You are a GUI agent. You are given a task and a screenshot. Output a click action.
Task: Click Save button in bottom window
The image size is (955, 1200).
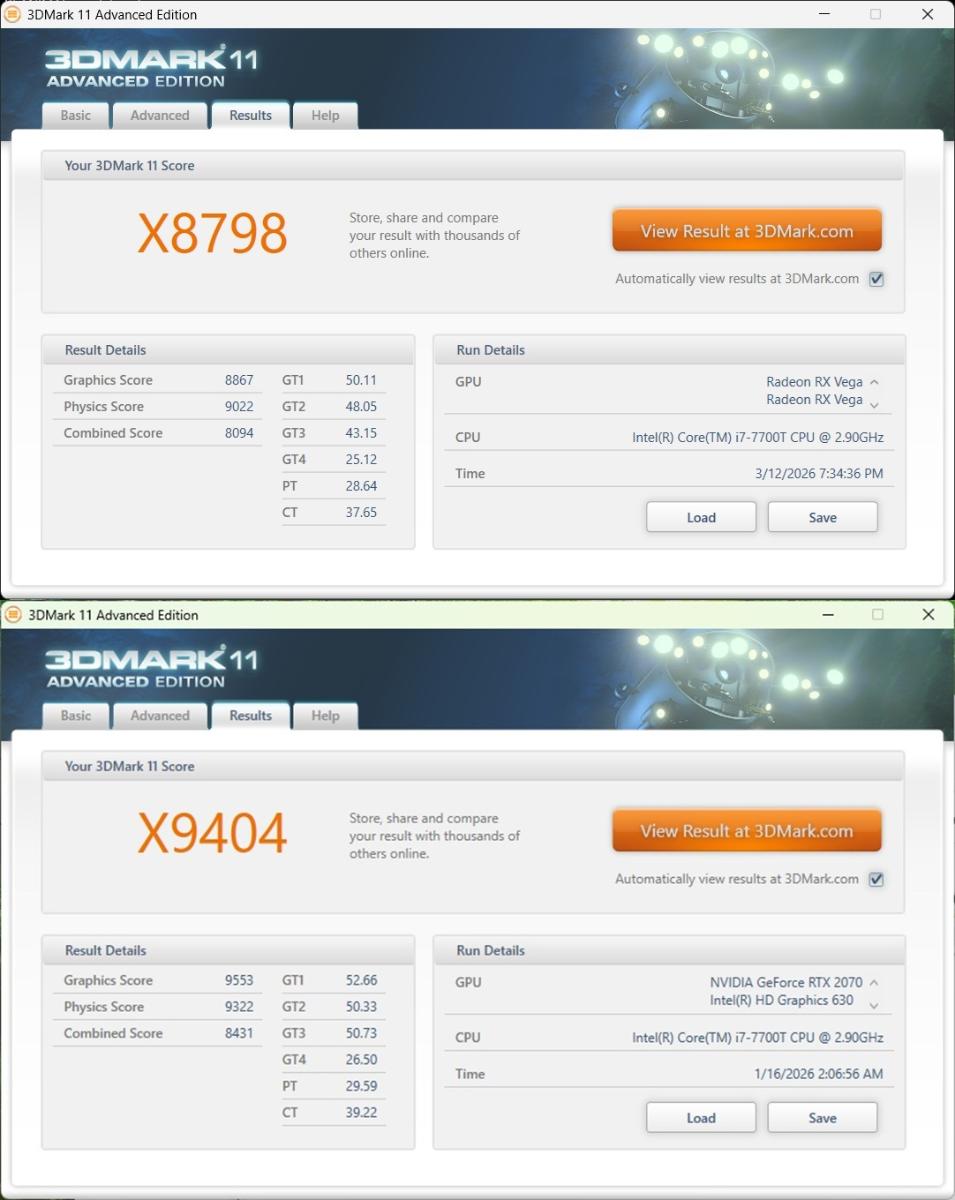pos(823,1117)
